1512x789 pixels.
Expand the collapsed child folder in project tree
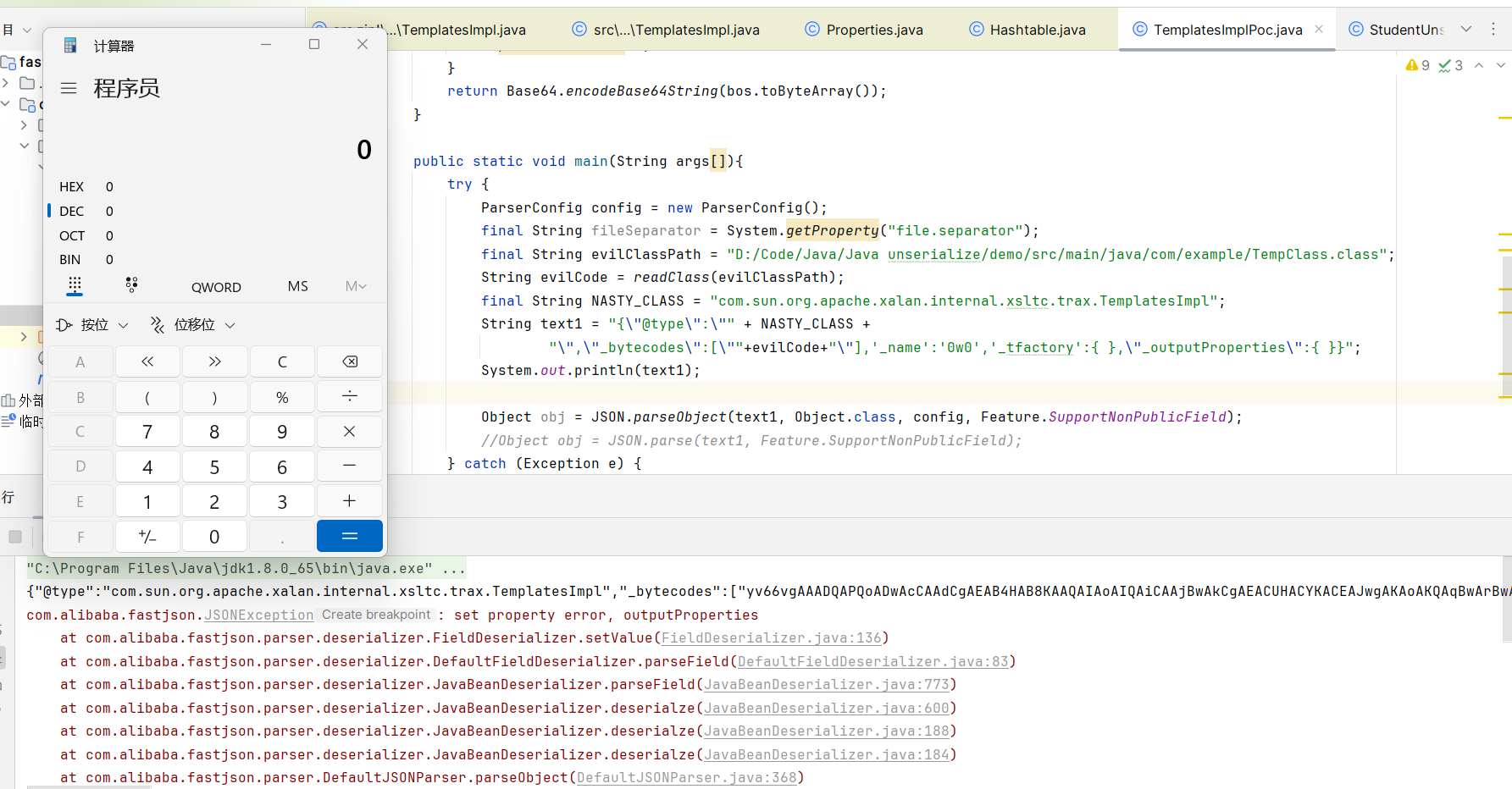(x=24, y=125)
